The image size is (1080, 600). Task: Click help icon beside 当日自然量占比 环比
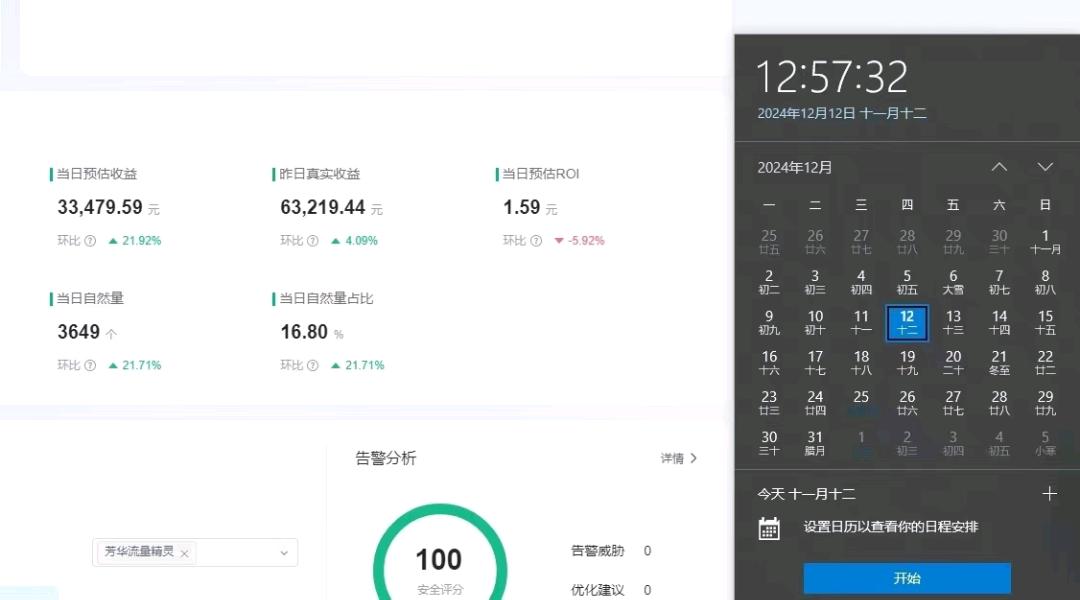[313, 365]
